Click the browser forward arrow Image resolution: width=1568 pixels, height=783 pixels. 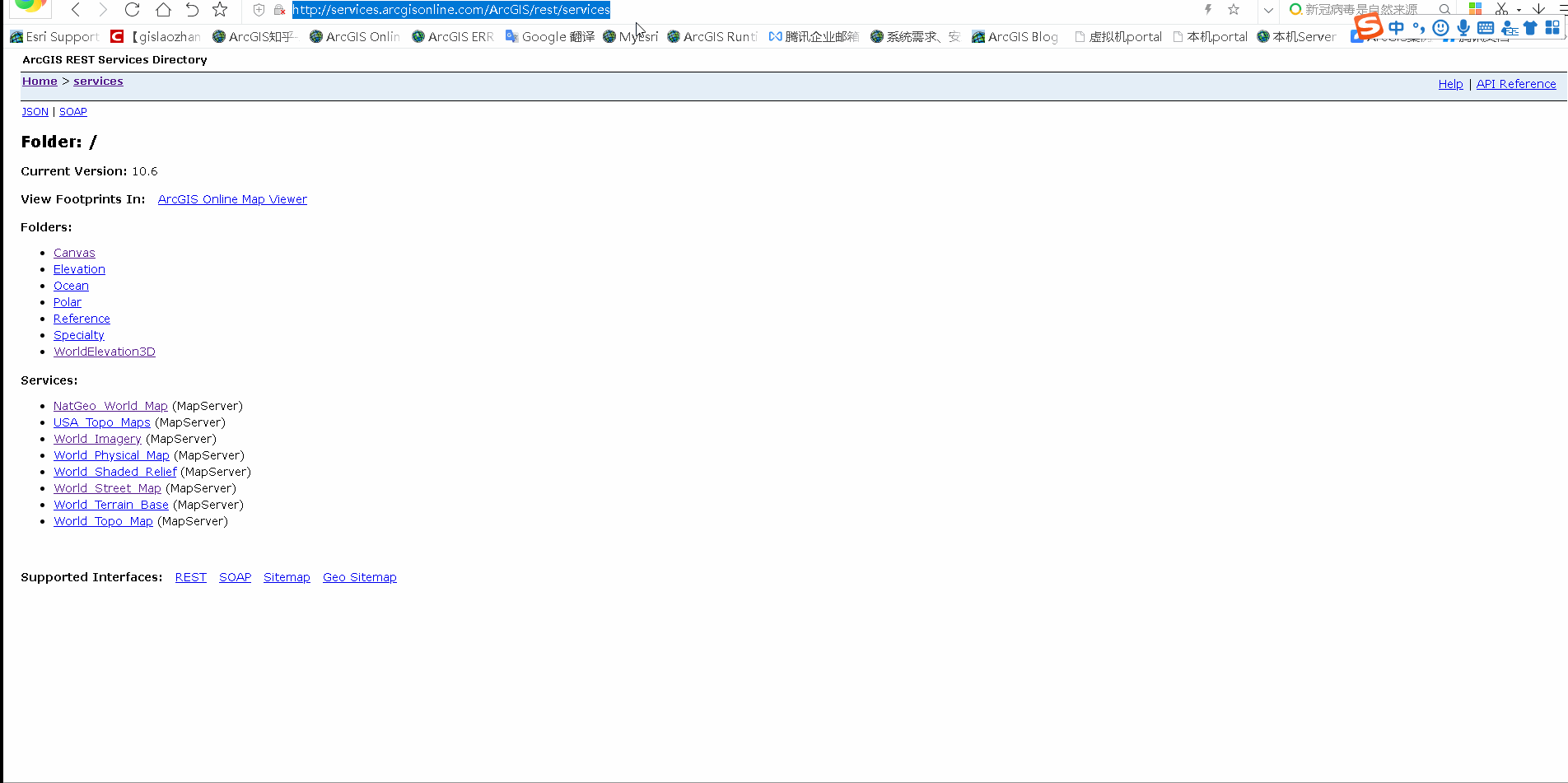click(x=103, y=10)
